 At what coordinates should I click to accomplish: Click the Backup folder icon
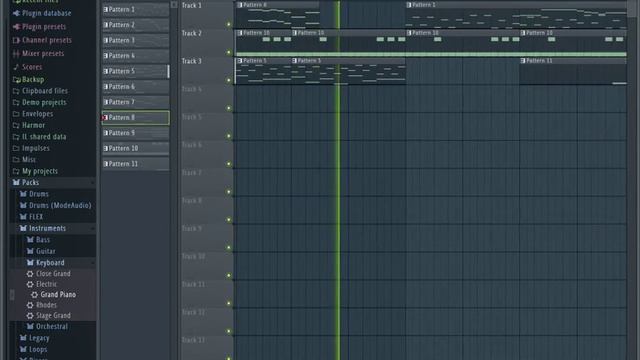(x=16, y=80)
